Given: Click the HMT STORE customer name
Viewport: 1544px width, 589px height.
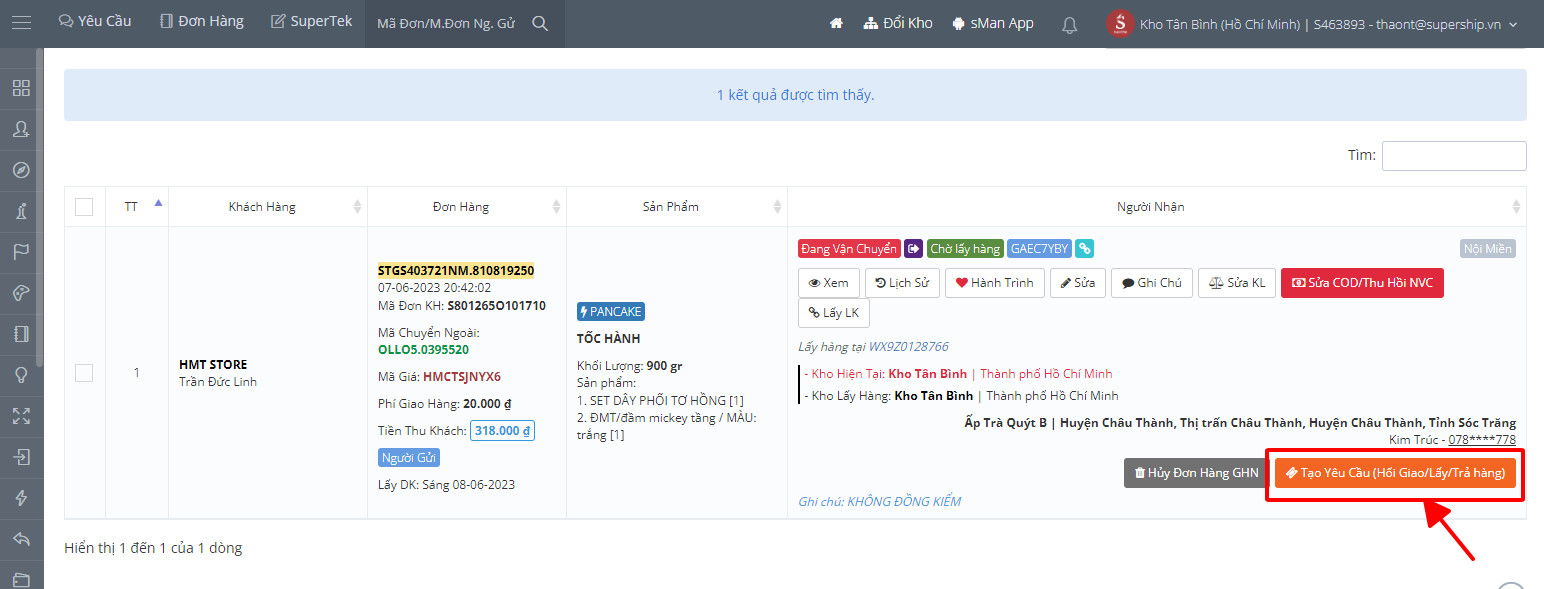Looking at the screenshot, I should [213, 365].
